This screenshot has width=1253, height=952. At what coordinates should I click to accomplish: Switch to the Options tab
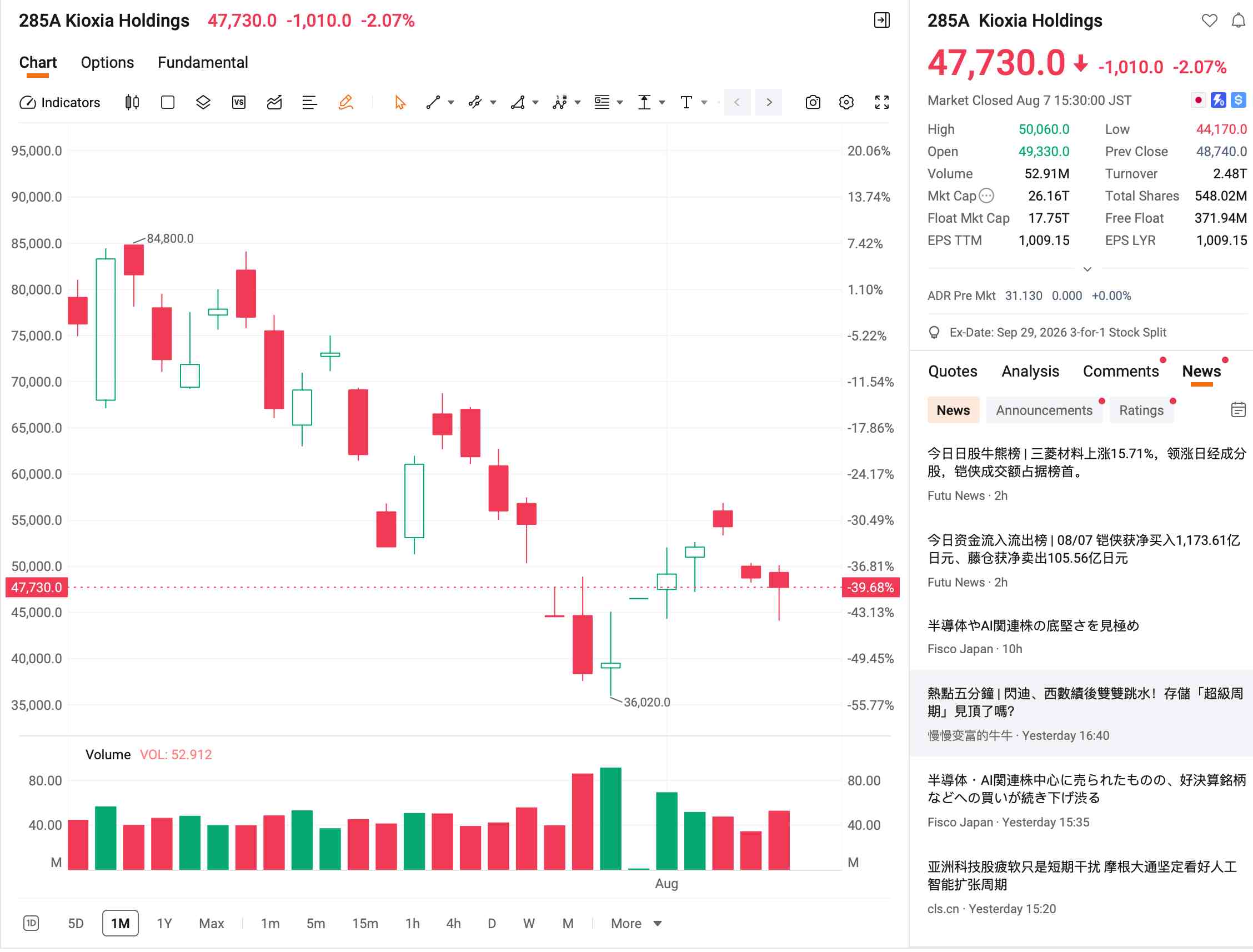coord(108,62)
